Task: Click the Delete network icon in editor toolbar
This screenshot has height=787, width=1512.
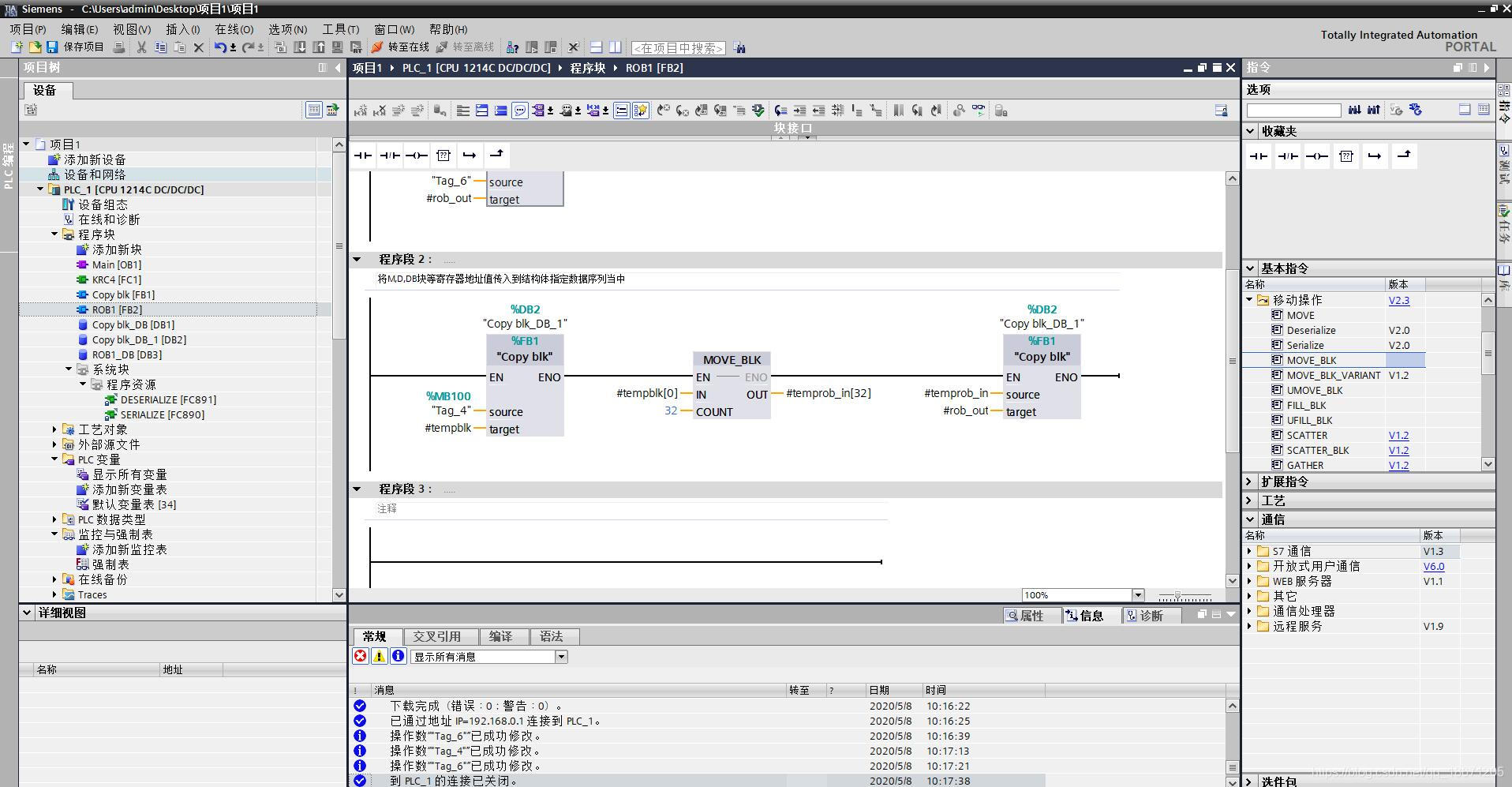Action: (380, 111)
